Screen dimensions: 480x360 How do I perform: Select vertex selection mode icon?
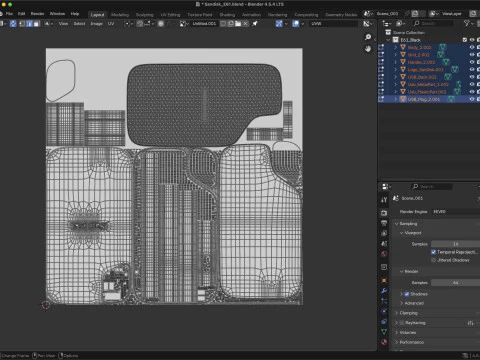pyautogui.click(x=22, y=24)
